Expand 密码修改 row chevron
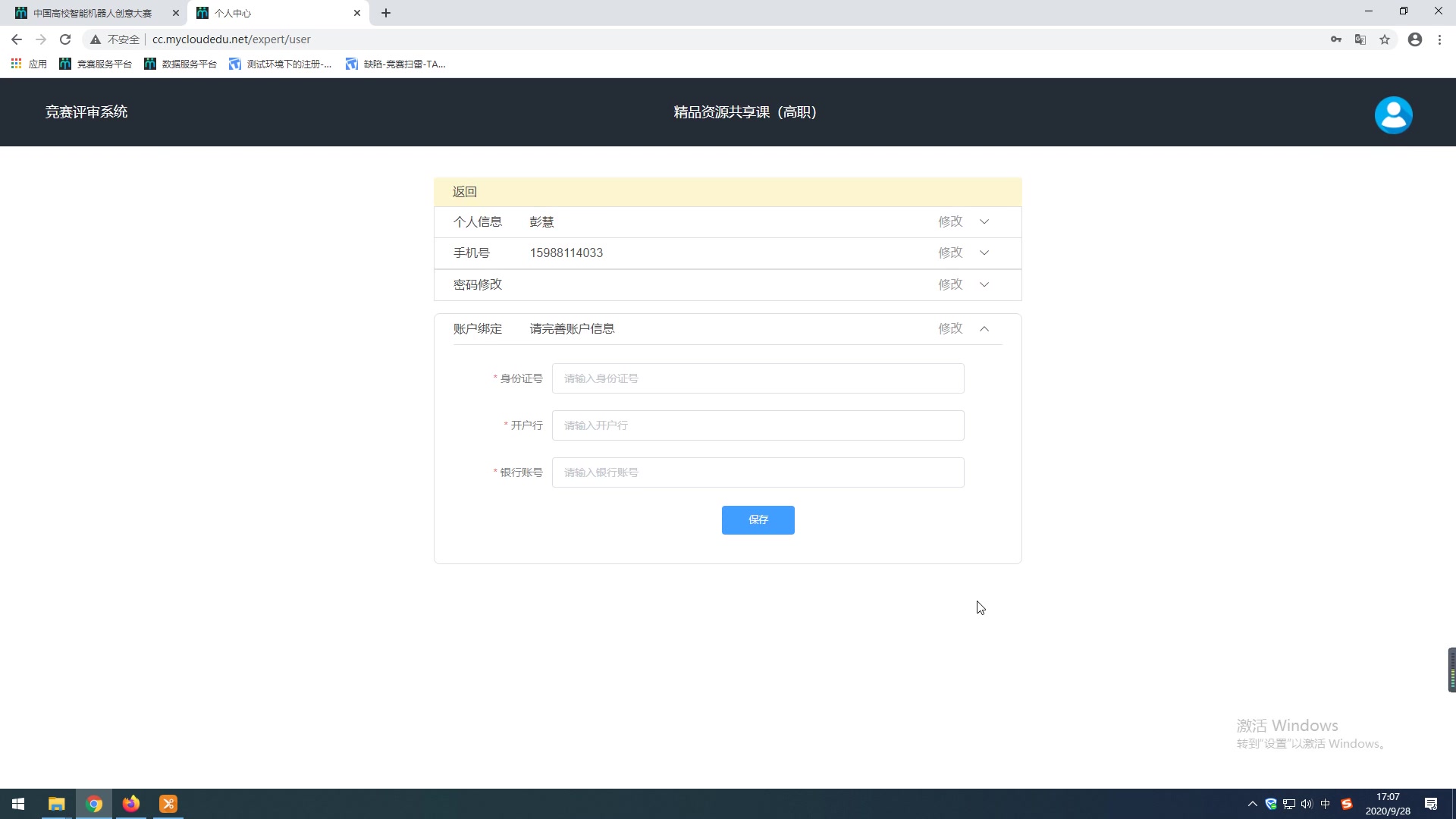Viewport: 1456px width, 819px height. pos(984,285)
